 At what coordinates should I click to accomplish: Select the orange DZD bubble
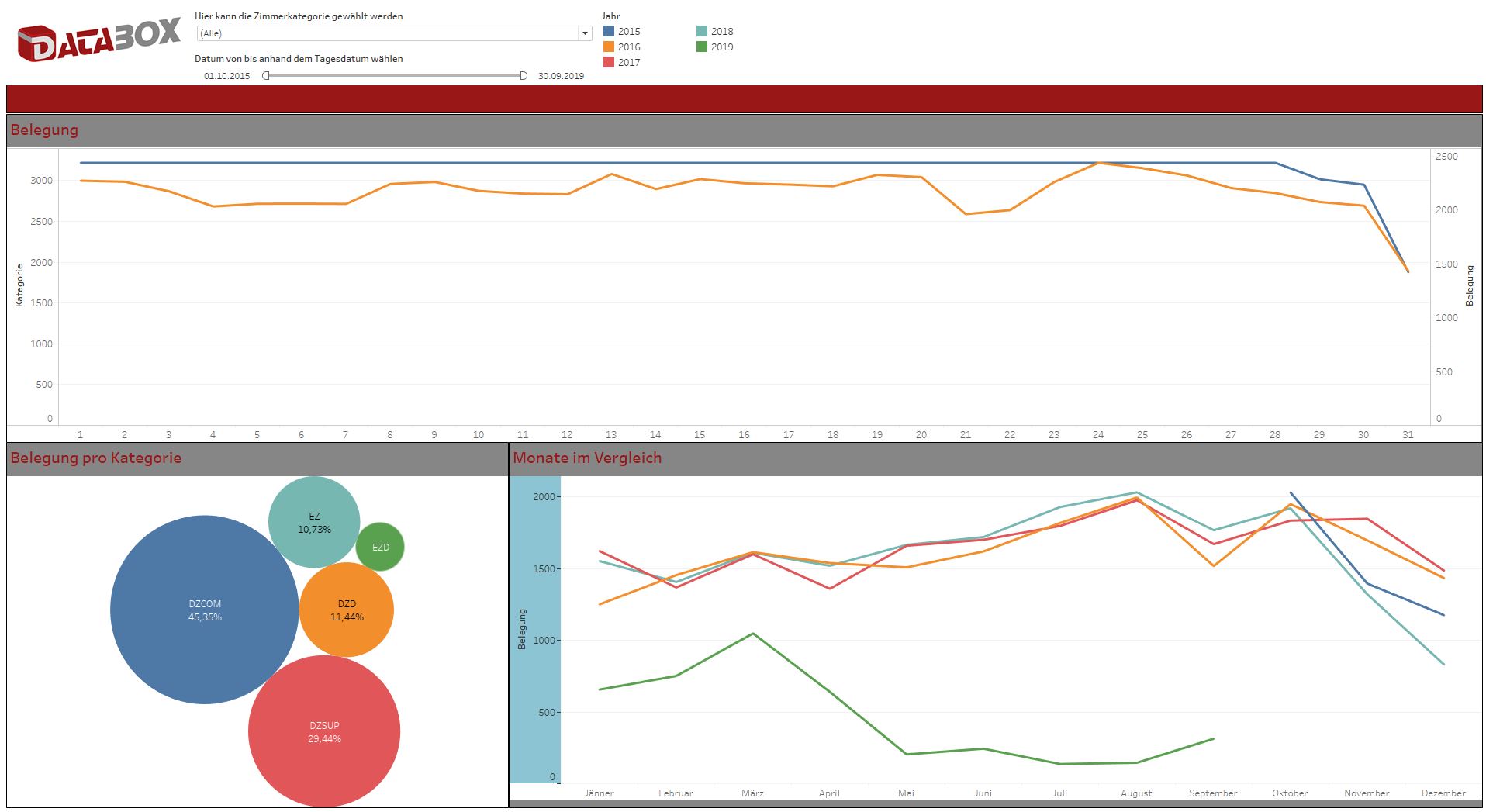pyautogui.click(x=347, y=610)
